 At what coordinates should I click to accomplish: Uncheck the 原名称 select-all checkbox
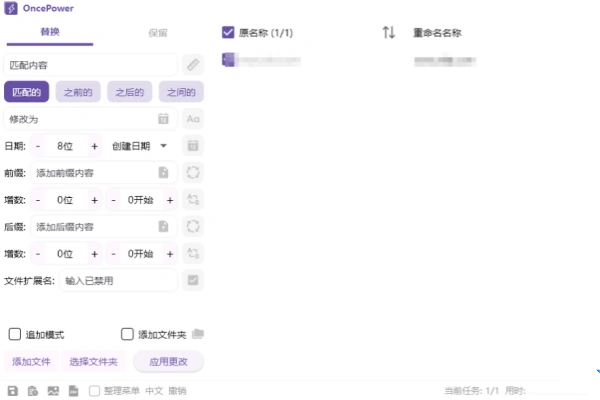[228, 32]
